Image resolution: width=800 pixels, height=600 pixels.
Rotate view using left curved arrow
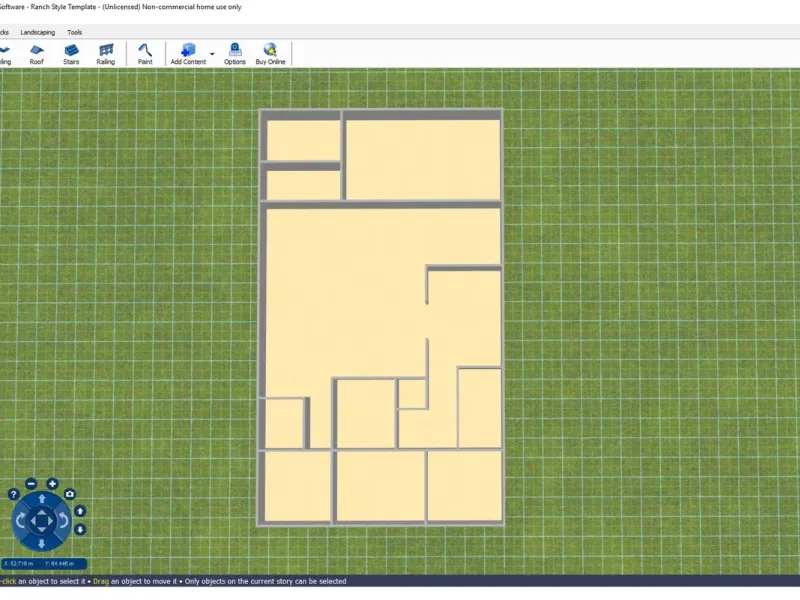20,521
